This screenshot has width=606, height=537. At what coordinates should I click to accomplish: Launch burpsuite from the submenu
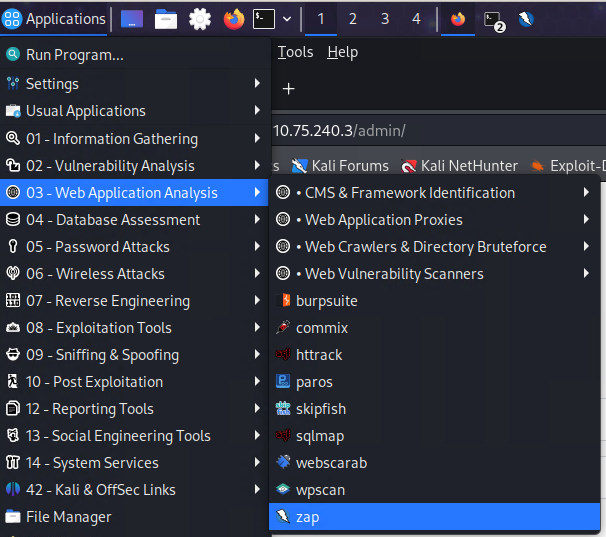(x=326, y=301)
